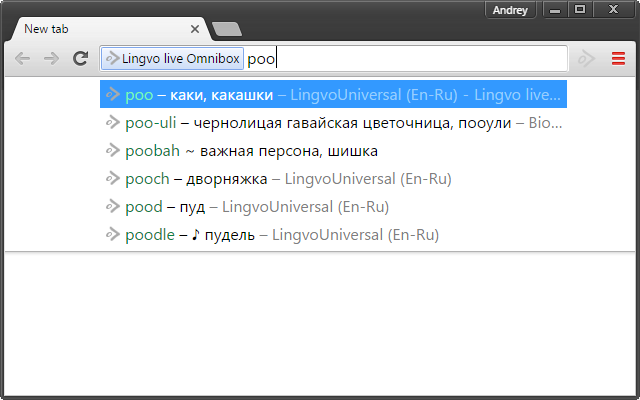The height and width of the screenshot is (400, 640).
Task: Click "чернолицая гавайская цветочница" translation text
Action: point(322,123)
